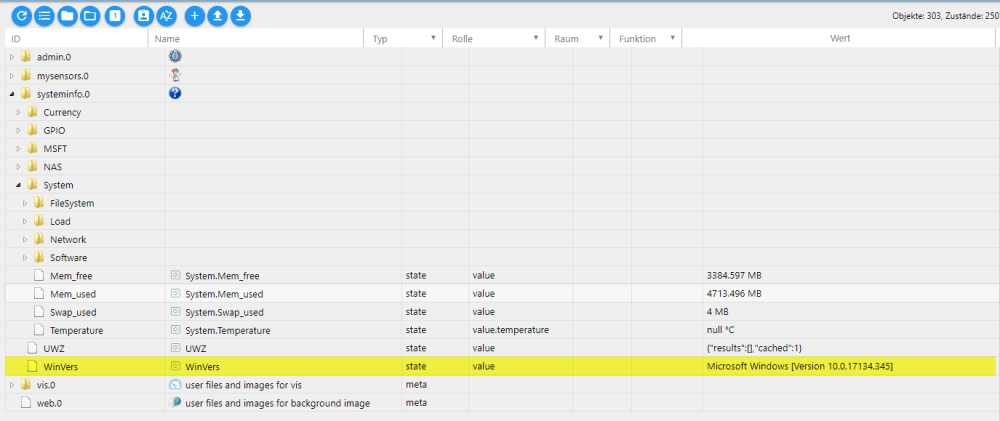Add a new object with plus icon
This screenshot has height=421, width=1000.
[x=195, y=16]
